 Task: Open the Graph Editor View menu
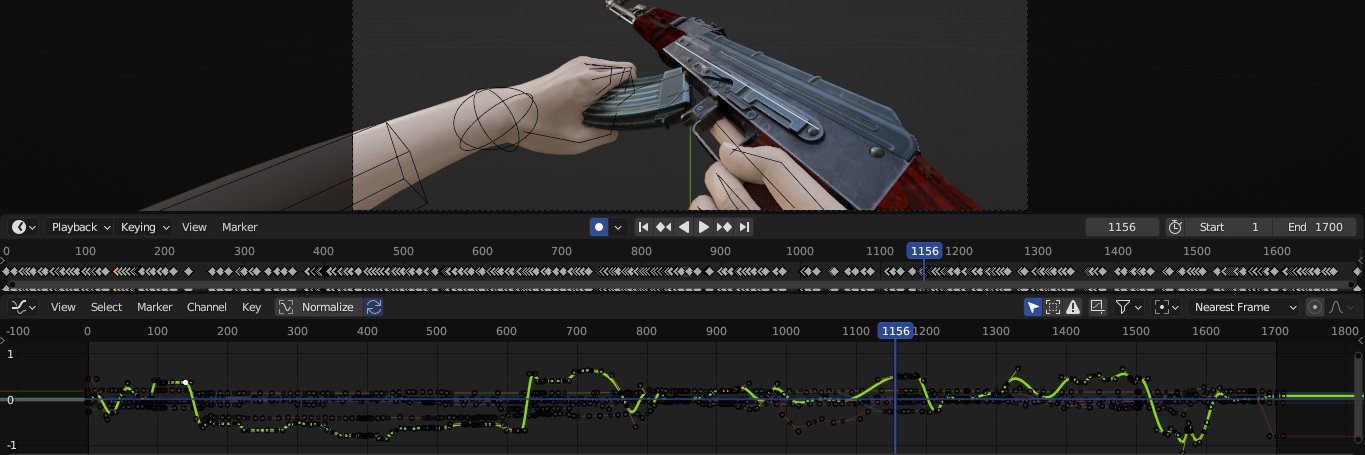[x=63, y=307]
